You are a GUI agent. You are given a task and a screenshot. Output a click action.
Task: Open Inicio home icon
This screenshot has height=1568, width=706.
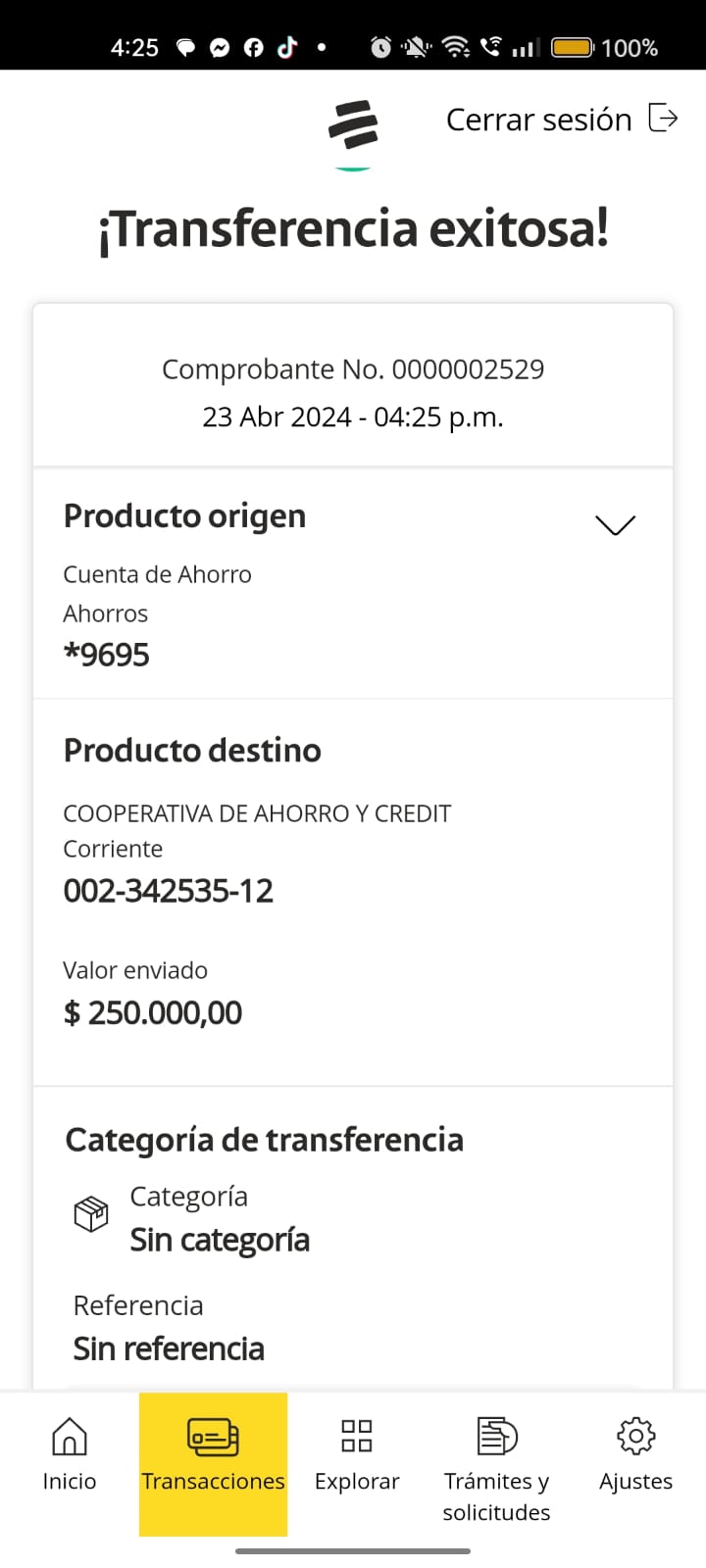pyautogui.click(x=69, y=1437)
